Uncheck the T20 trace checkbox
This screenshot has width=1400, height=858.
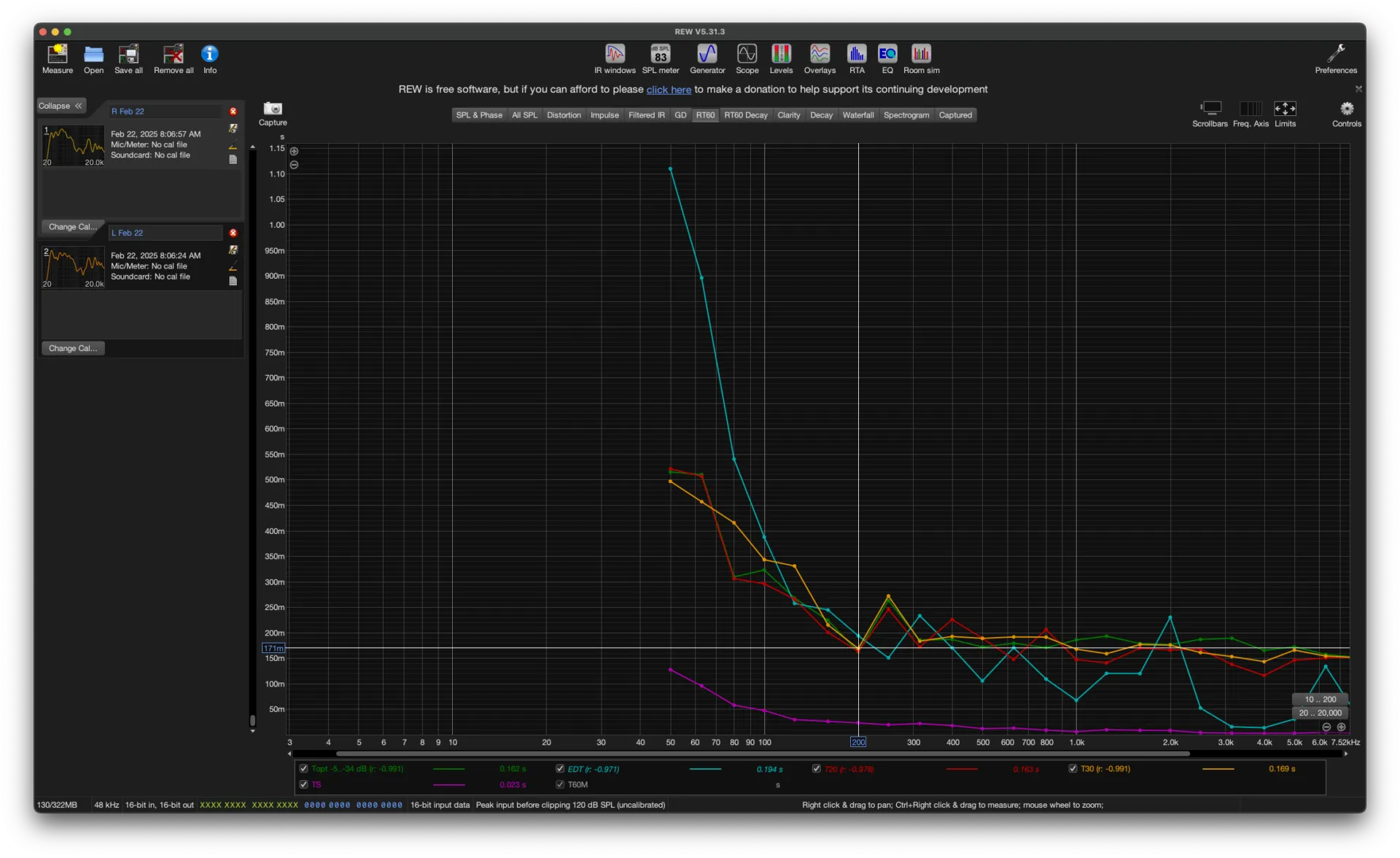coord(817,768)
